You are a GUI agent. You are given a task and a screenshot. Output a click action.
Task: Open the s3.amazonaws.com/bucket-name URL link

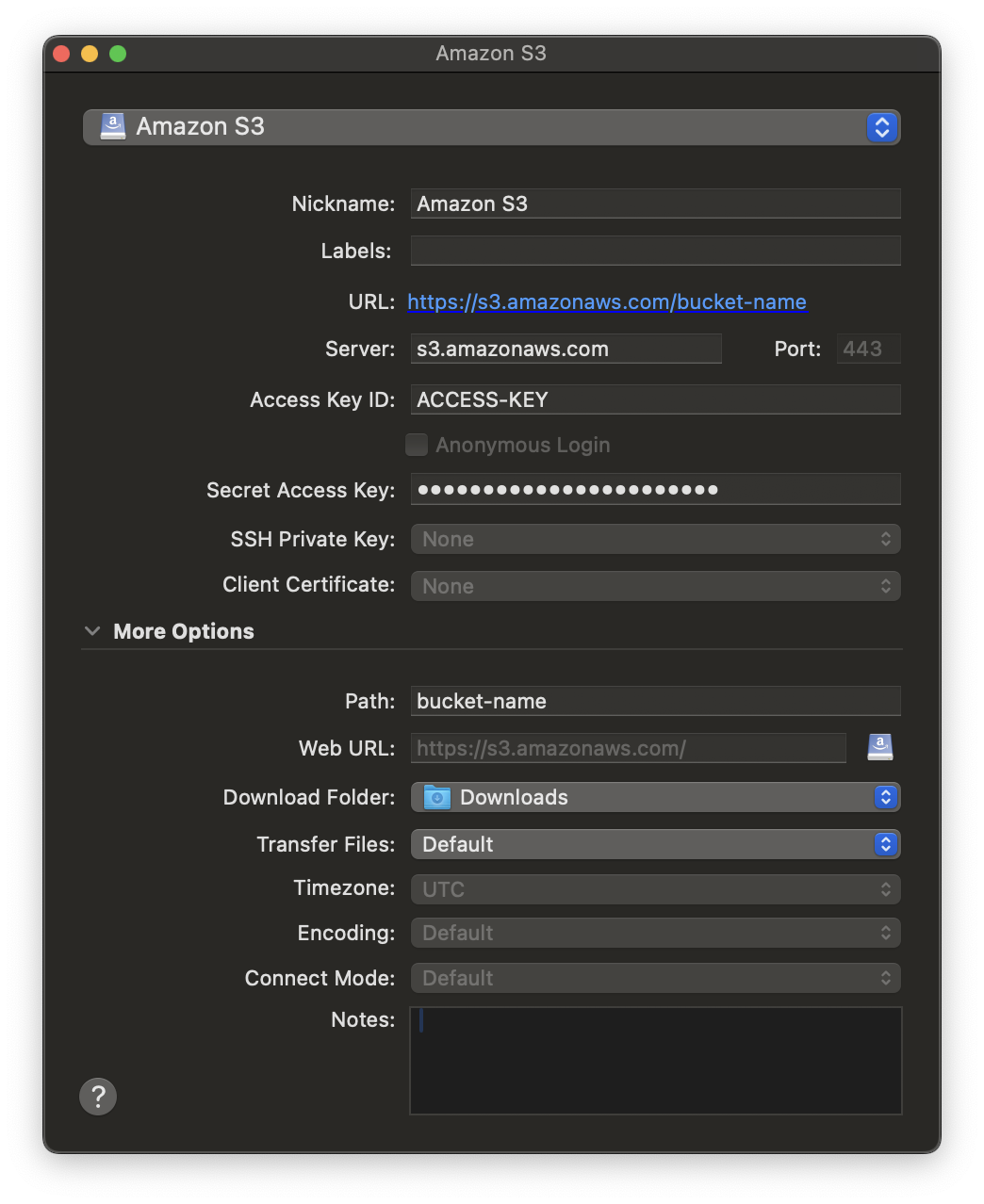point(606,301)
